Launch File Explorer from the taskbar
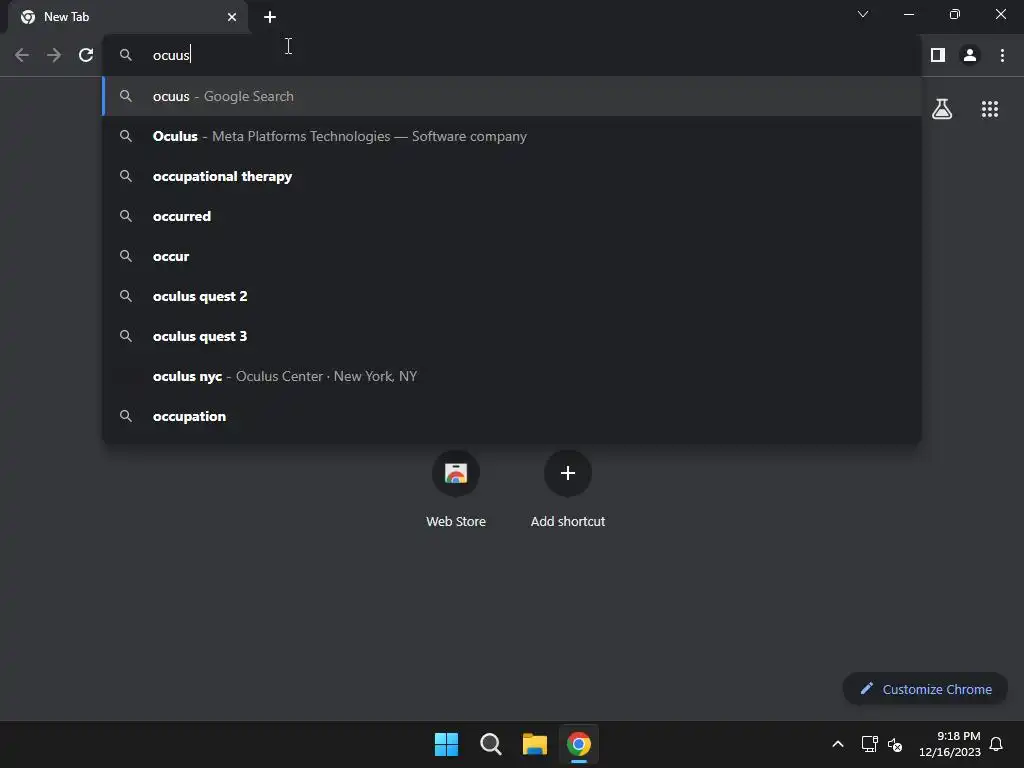Viewport: 1024px width, 768px height. [535, 744]
